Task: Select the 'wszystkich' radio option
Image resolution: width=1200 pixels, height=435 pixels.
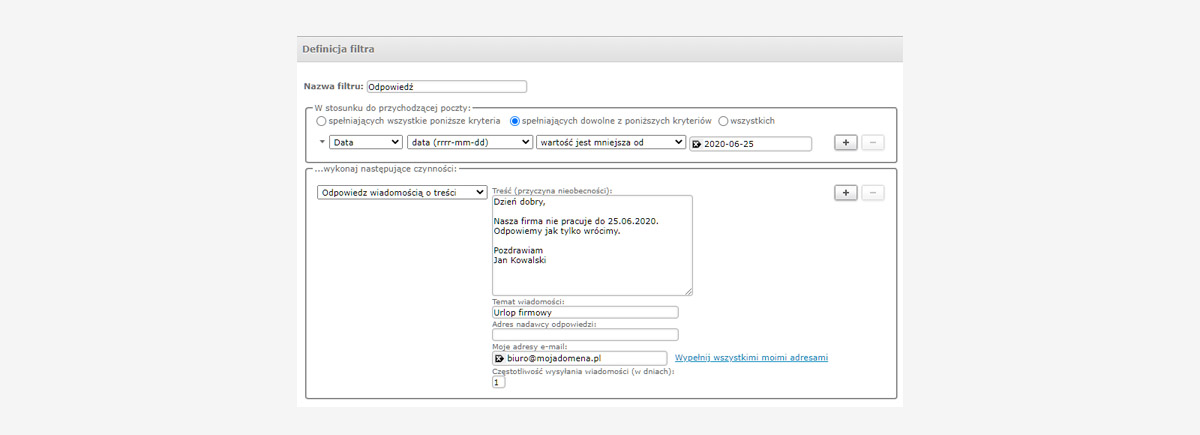Action: [x=724, y=121]
